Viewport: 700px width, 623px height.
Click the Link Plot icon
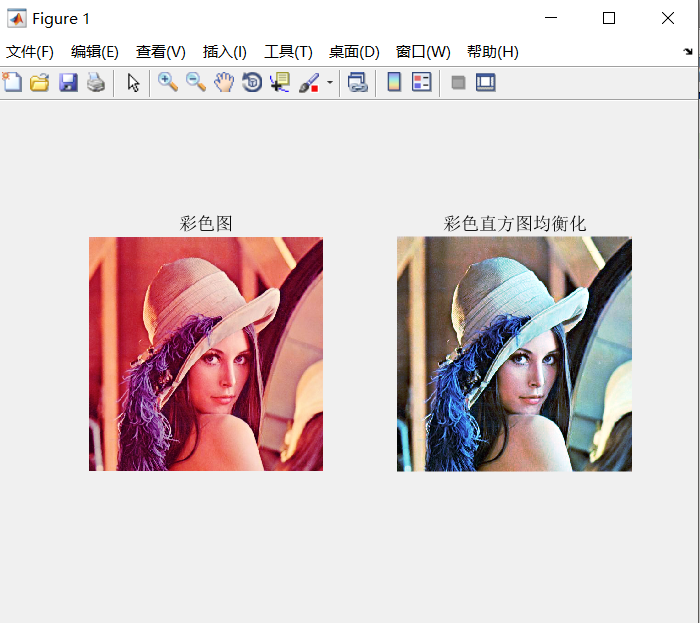tap(358, 83)
